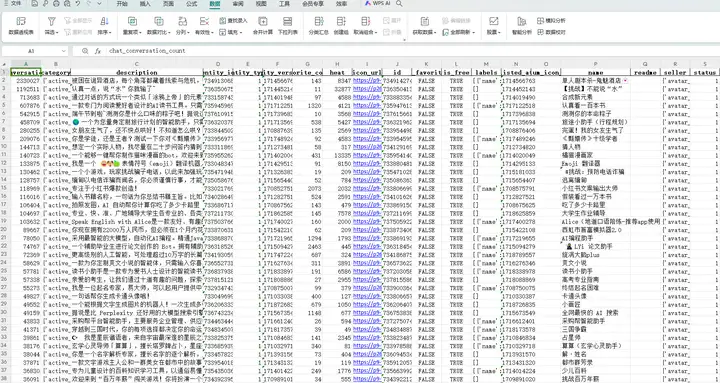The image size is (720, 383).
Task: Open the WPS AI button
Action: tap(377, 4)
